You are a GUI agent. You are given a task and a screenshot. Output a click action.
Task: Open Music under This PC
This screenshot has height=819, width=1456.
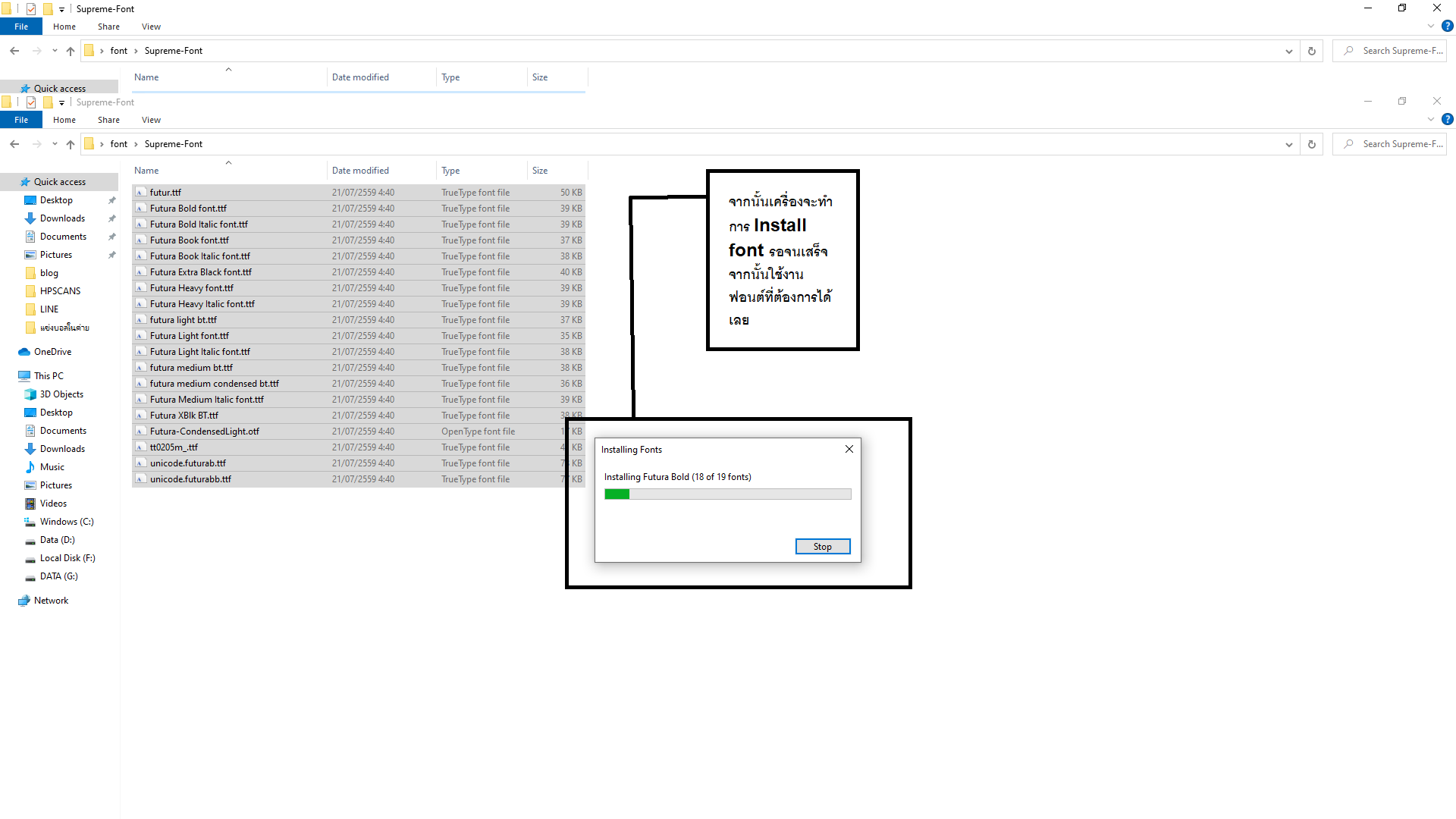52,467
